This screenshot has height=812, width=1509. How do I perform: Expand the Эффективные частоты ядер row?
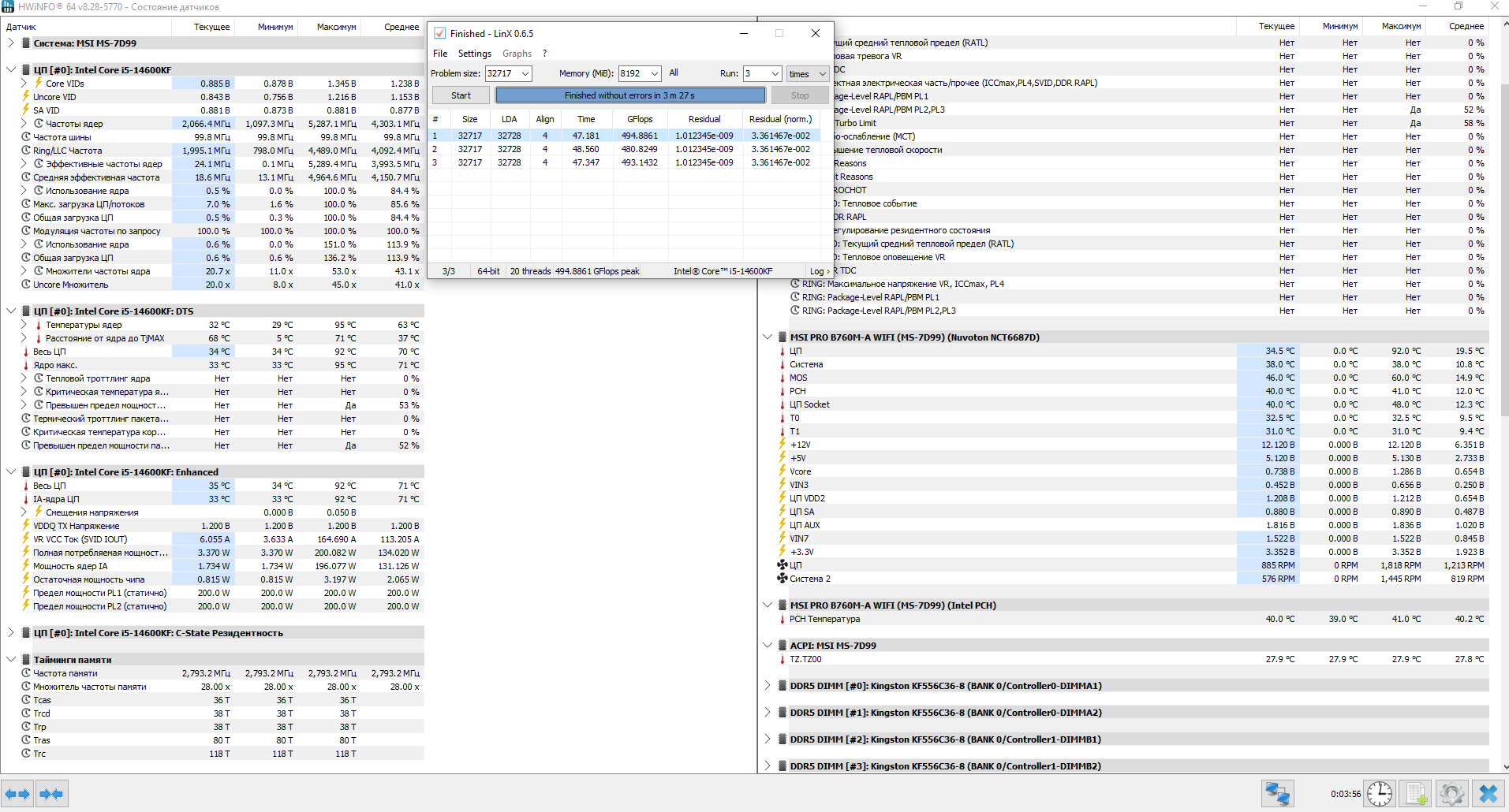point(24,164)
